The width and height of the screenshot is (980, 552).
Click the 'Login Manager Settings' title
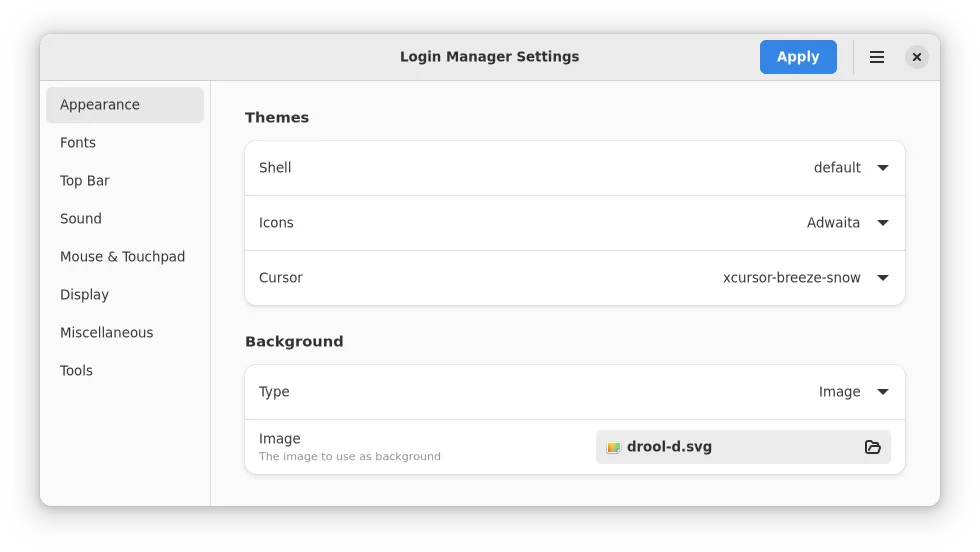(489, 57)
